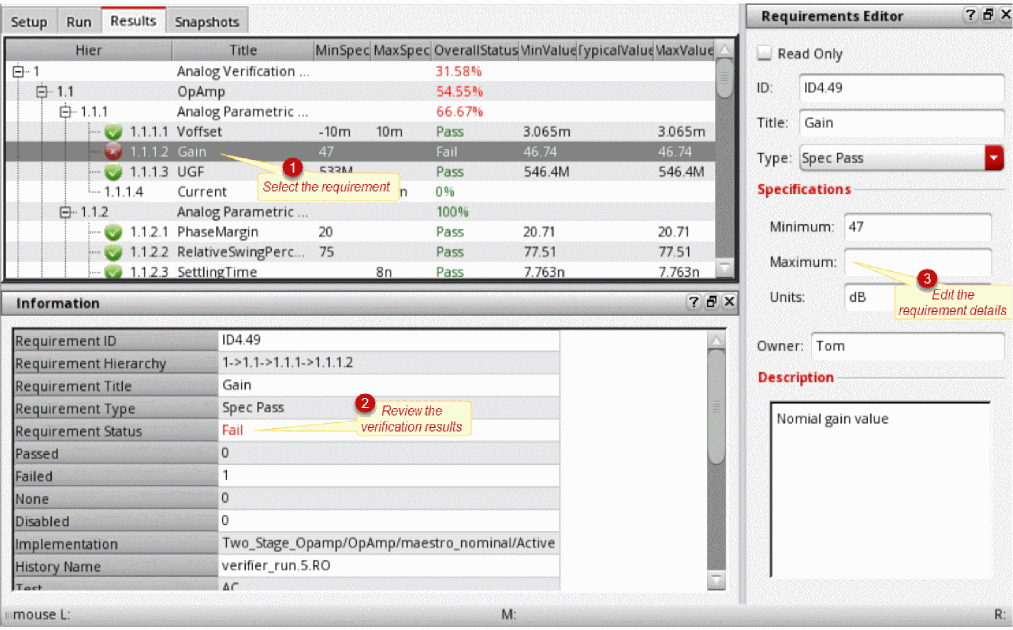Image resolution: width=1013 pixels, height=630 pixels.
Task: Sort by the MinSpec column header
Action: point(342,50)
